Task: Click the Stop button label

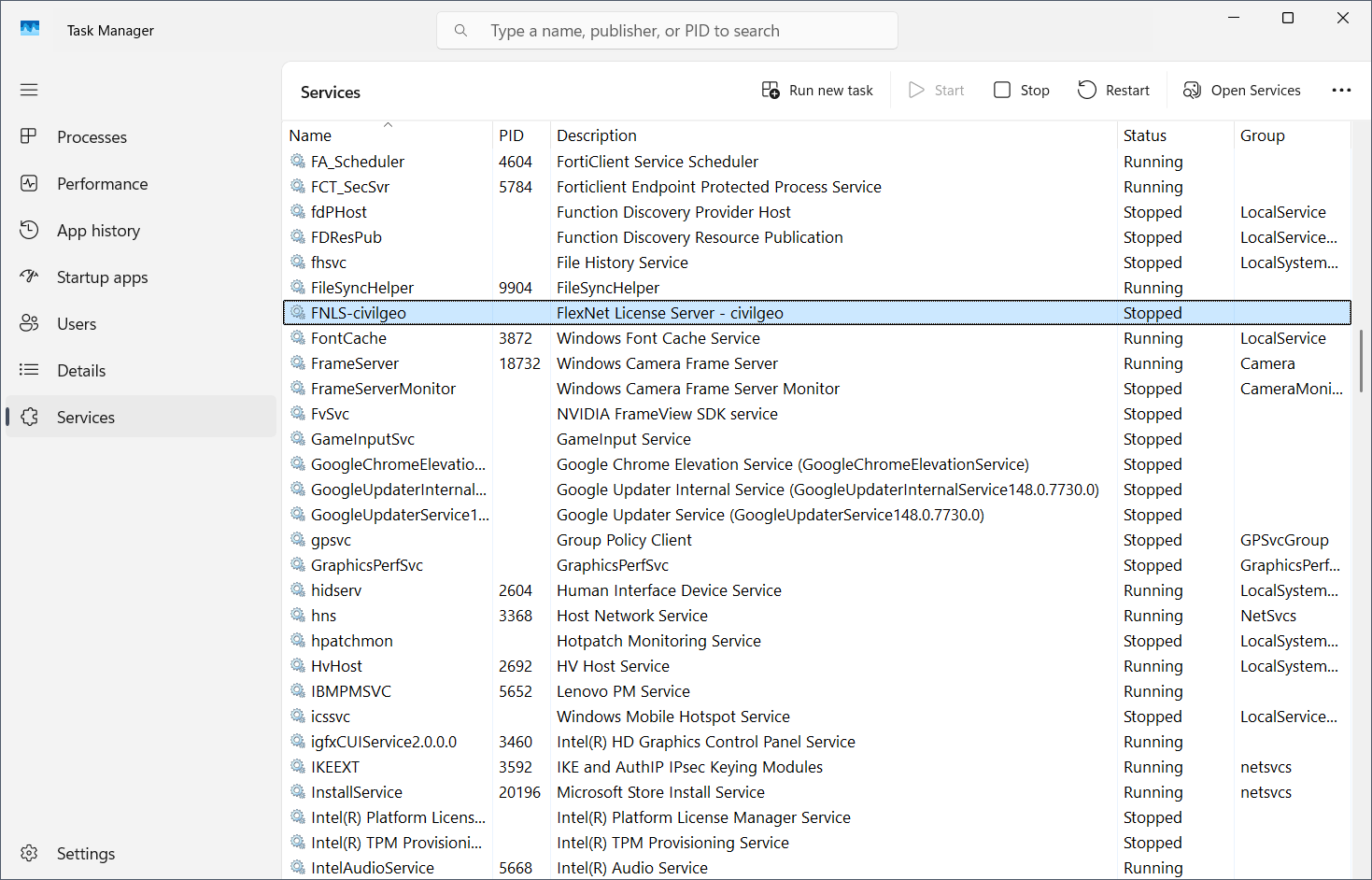Action: [1035, 91]
